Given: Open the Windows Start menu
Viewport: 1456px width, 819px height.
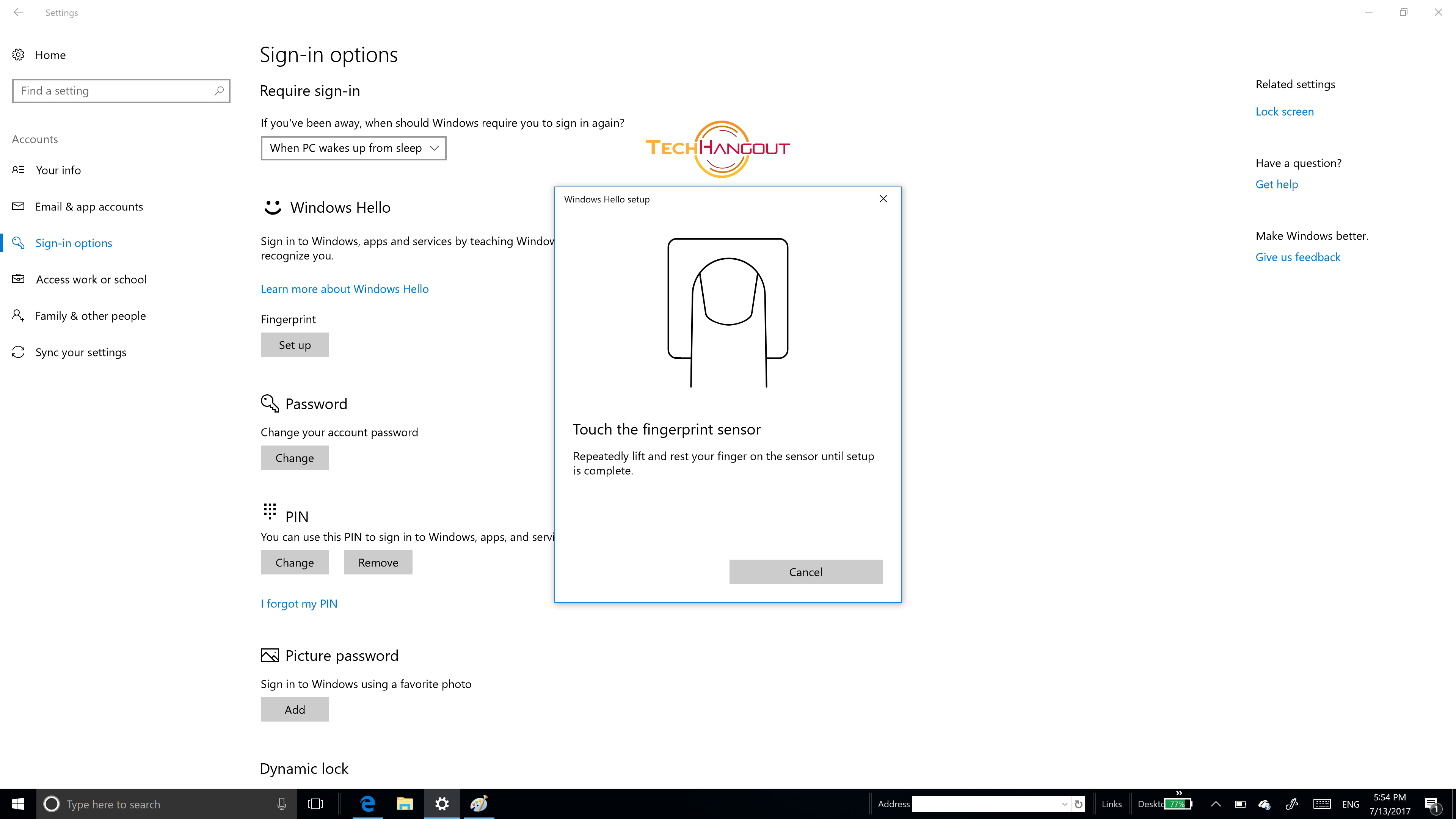Looking at the screenshot, I should click(18, 804).
